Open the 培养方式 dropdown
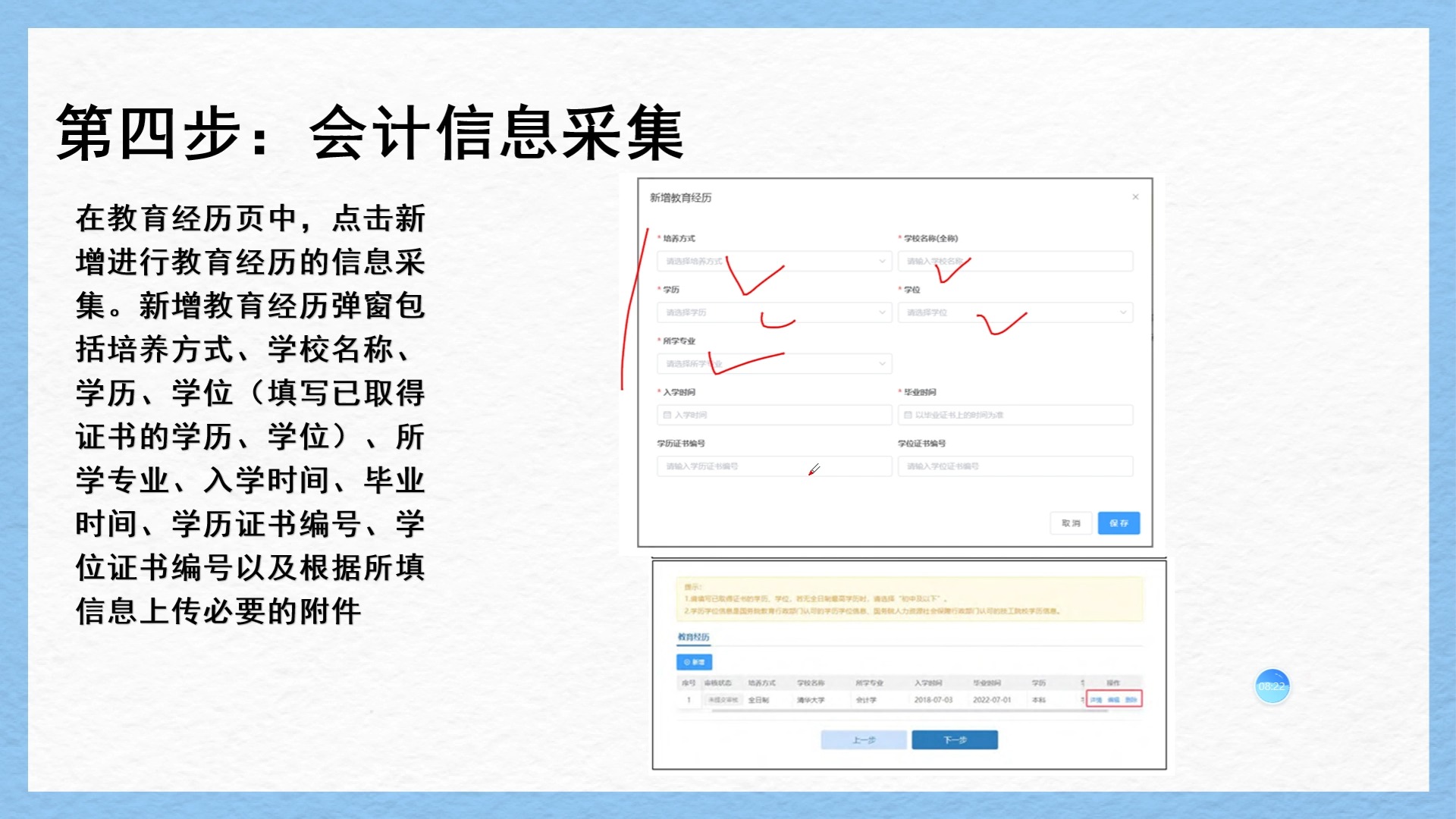Image resolution: width=1456 pixels, height=819 pixels. click(x=773, y=261)
